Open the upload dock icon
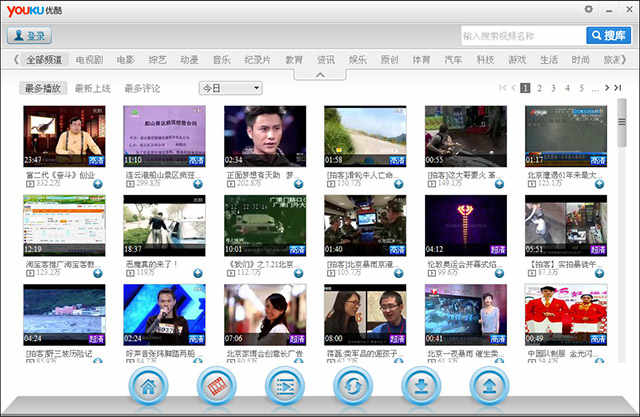 point(489,386)
